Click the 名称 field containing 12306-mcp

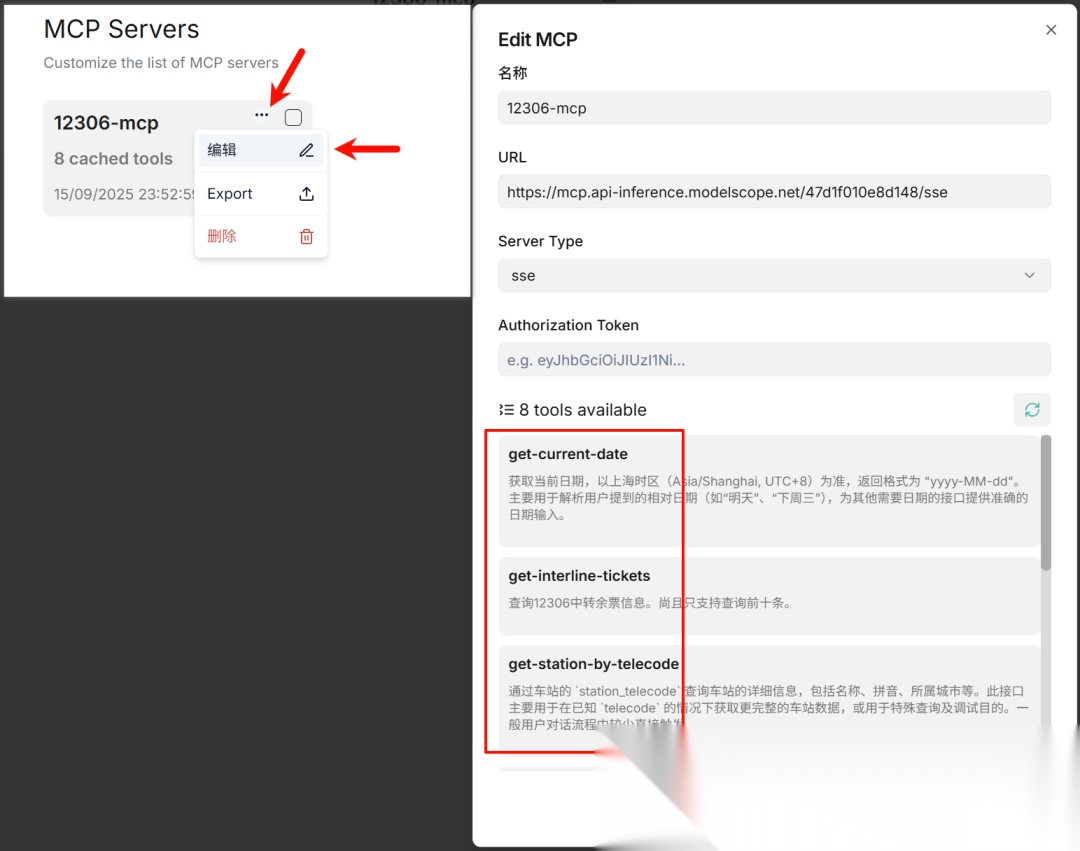[774, 108]
